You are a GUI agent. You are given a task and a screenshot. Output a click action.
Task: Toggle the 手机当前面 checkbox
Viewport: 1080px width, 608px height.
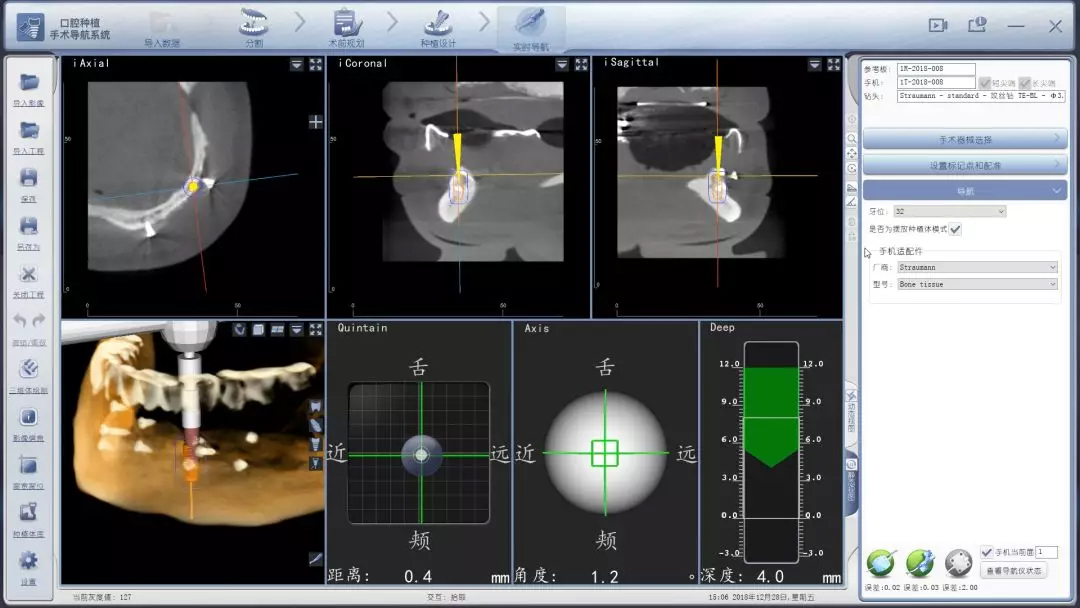coord(987,552)
